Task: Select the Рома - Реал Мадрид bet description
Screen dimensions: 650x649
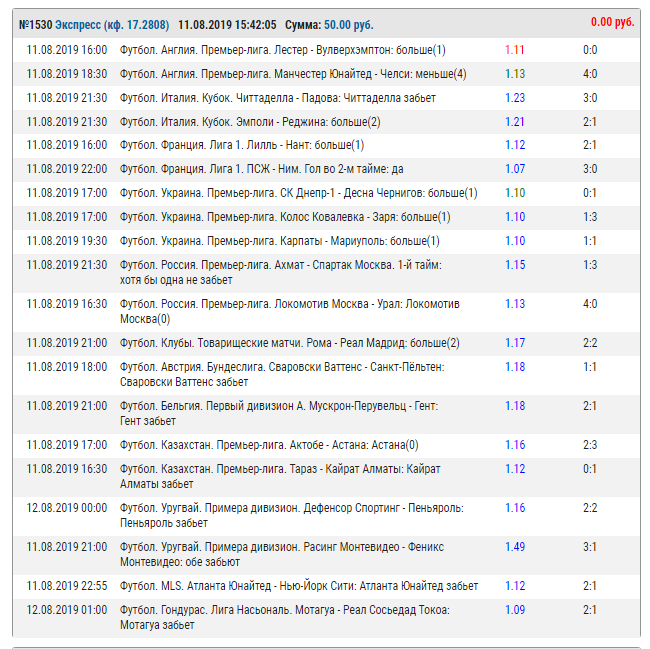Action: coord(290,344)
